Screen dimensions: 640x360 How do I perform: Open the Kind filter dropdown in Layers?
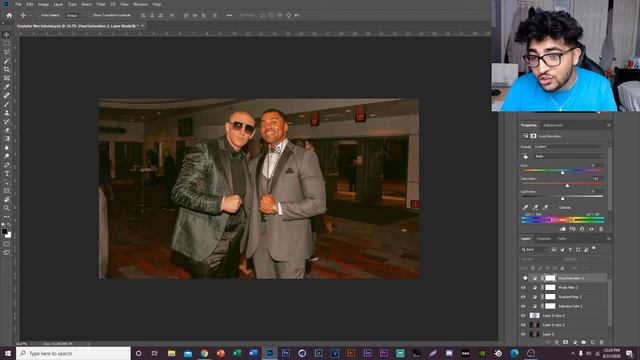[x=534, y=249]
